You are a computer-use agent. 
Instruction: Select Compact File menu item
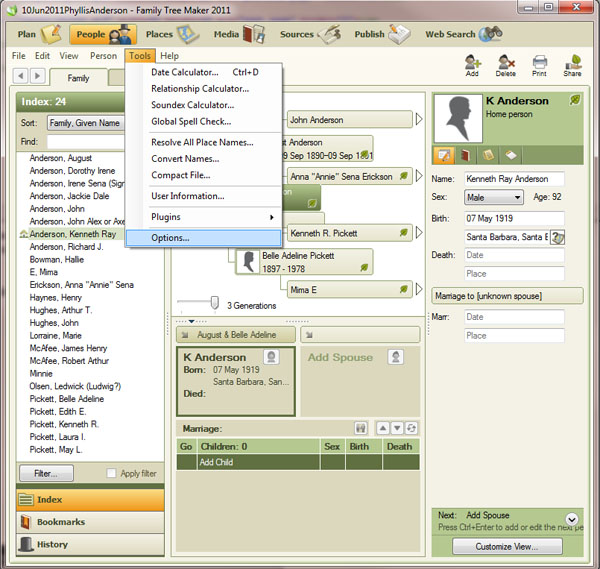coord(204,175)
